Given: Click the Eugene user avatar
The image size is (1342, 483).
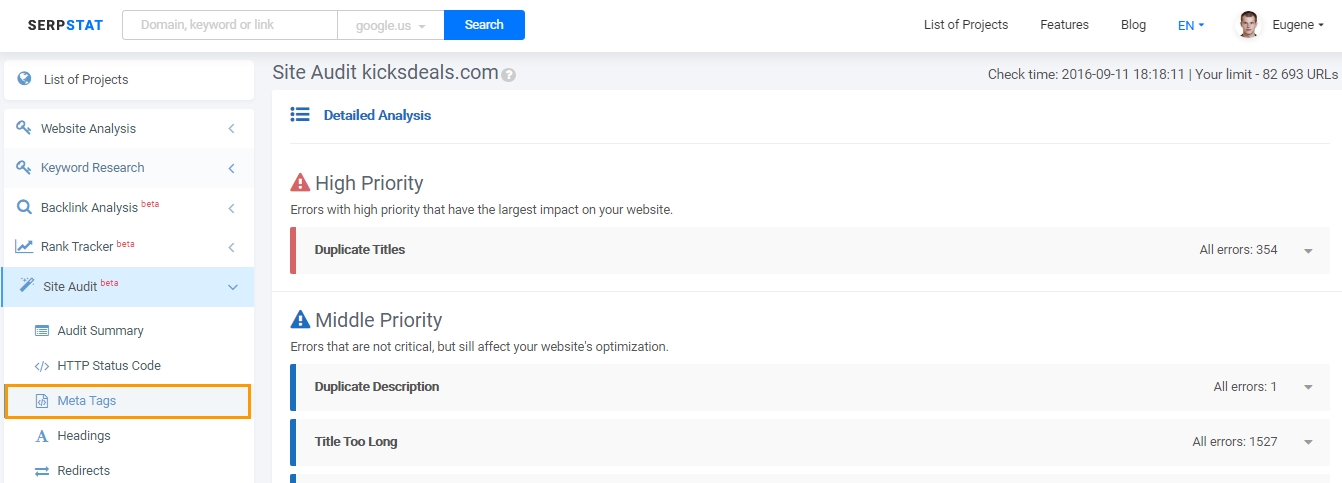Looking at the screenshot, I should coord(1249,25).
